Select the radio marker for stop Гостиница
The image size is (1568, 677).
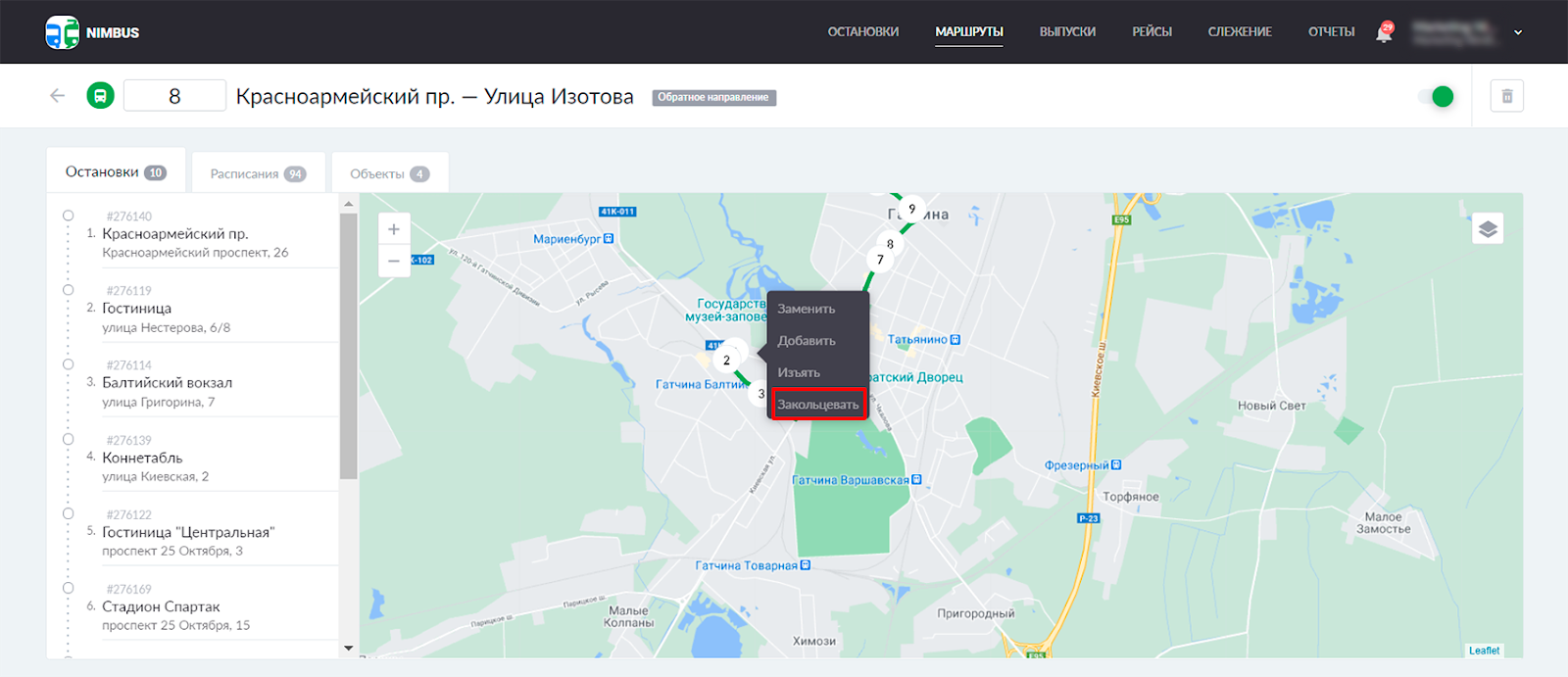[69, 290]
